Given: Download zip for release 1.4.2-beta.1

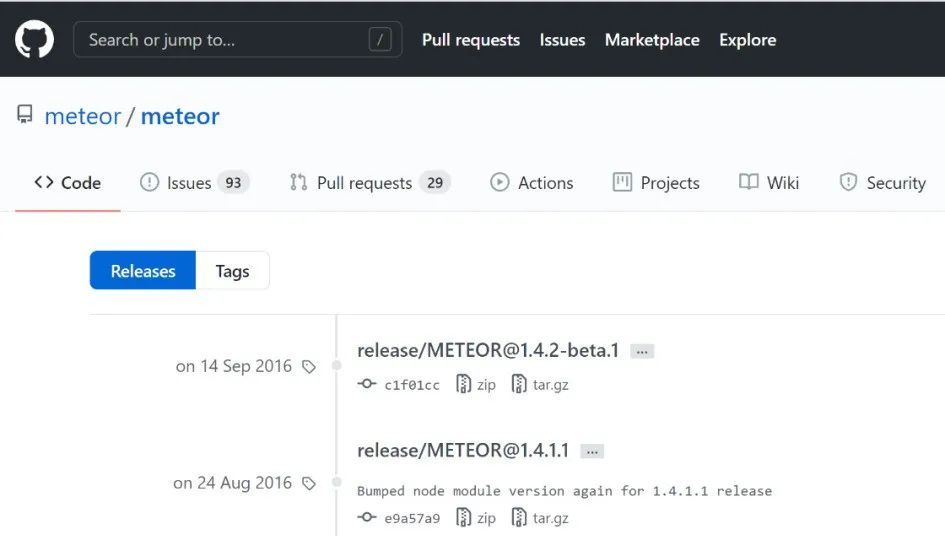Looking at the screenshot, I should tap(476, 385).
